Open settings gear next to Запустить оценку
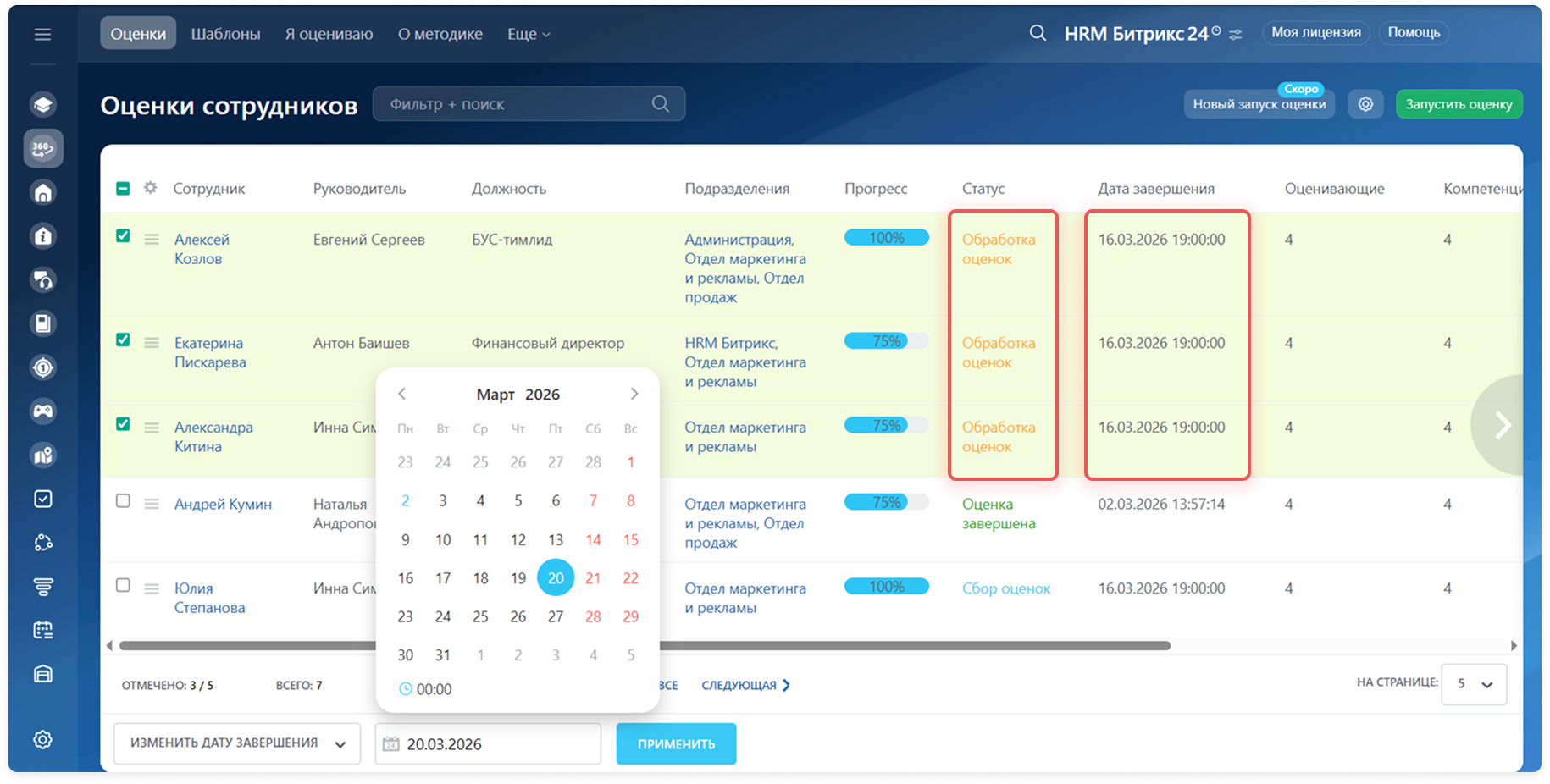This screenshot has width=1550, height=784. point(1365,104)
